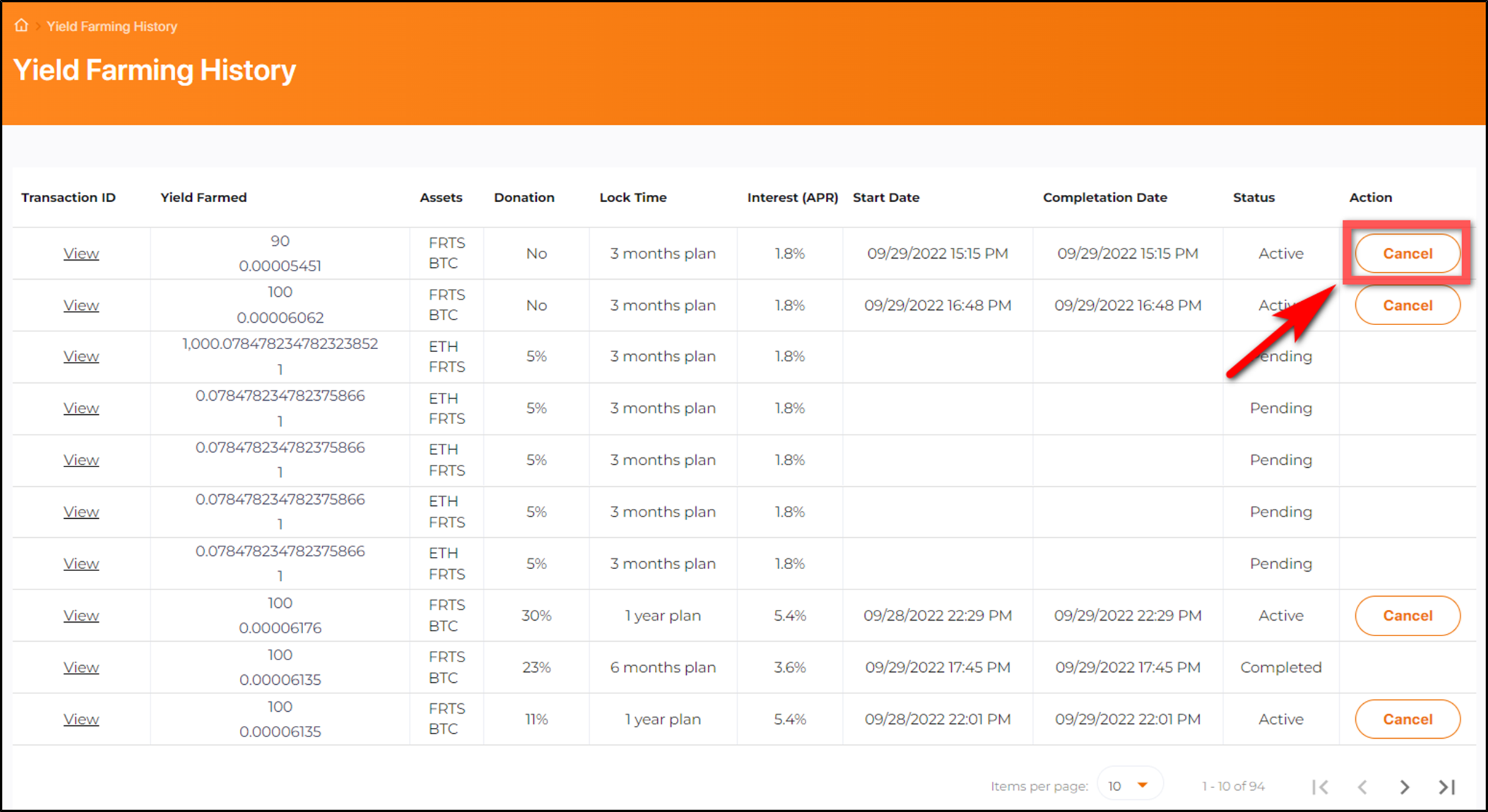Click the home icon in breadcrumb
This screenshot has height=812, width=1488.
(x=22, y=26)
